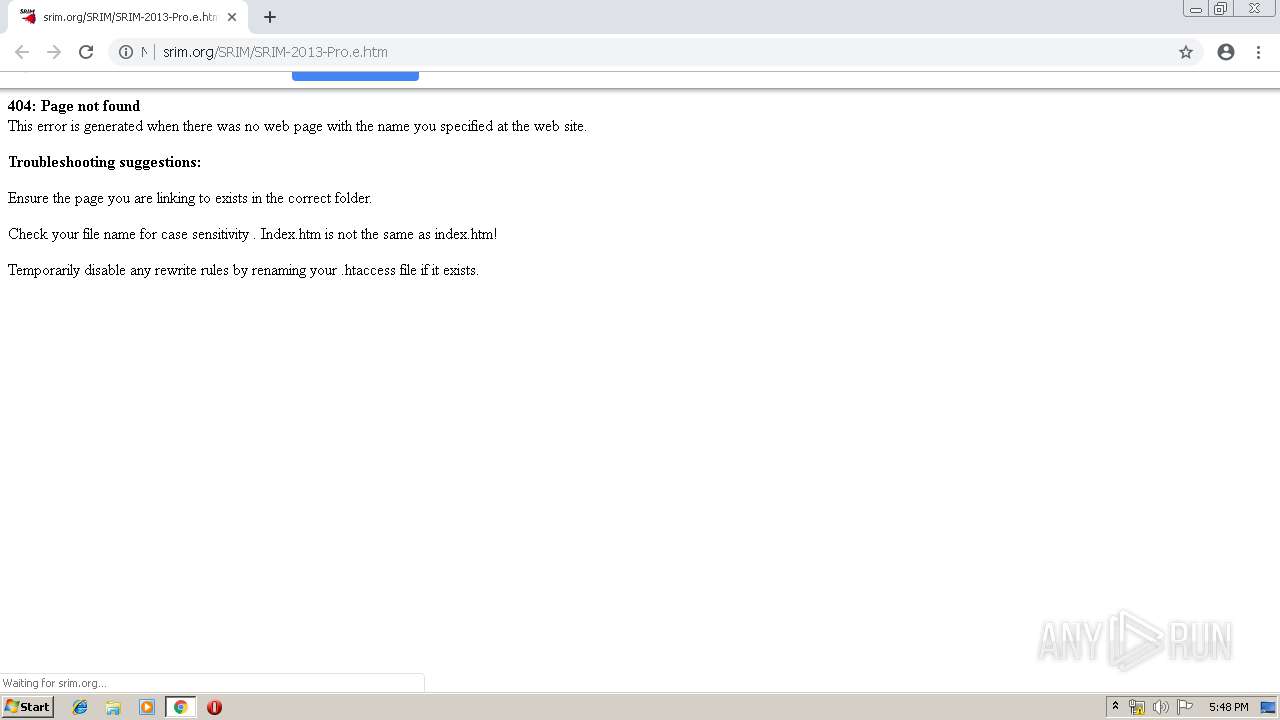The height and width of the screenshot is (720, 1280).
Task: Open the Chrome profile avatar icon
Action: click(x=1226, y=52)
